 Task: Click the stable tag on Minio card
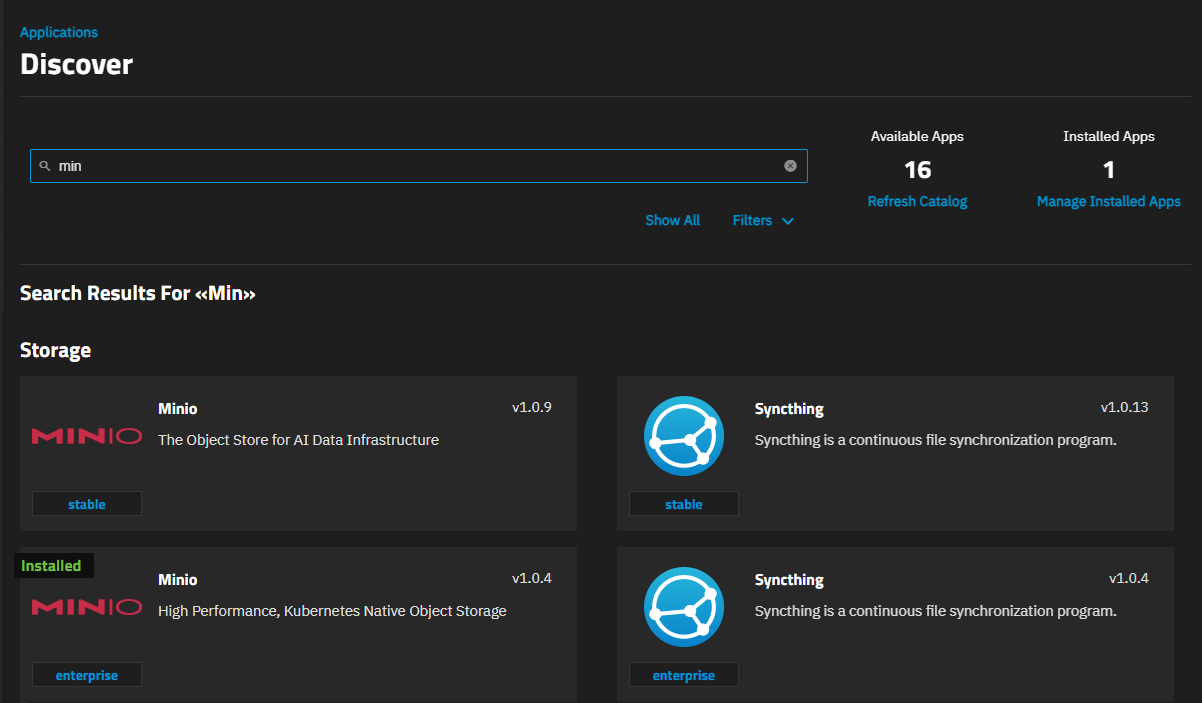[x=87, y=504]
